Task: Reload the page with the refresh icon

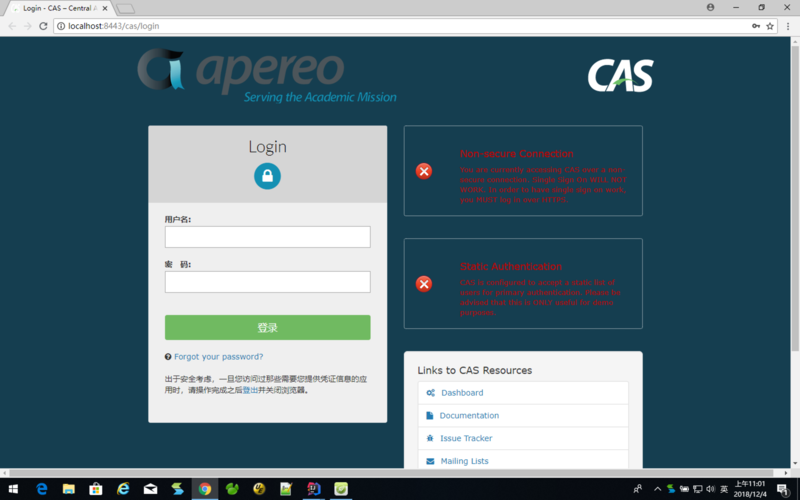Action: tap(43, 26)
